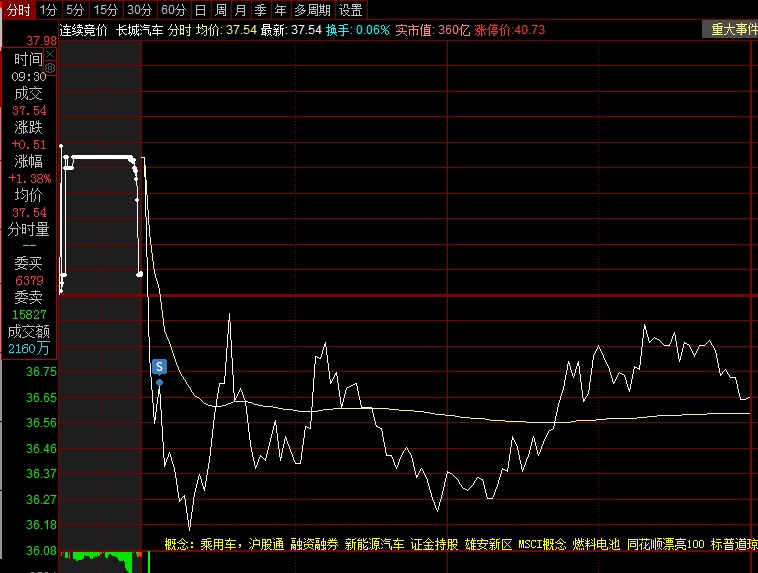This screenshot has height=573, width=758.
Task: Click the 同花顺漂亮100 concept tag
Action: pyautogui.click(x=666, y=544)
